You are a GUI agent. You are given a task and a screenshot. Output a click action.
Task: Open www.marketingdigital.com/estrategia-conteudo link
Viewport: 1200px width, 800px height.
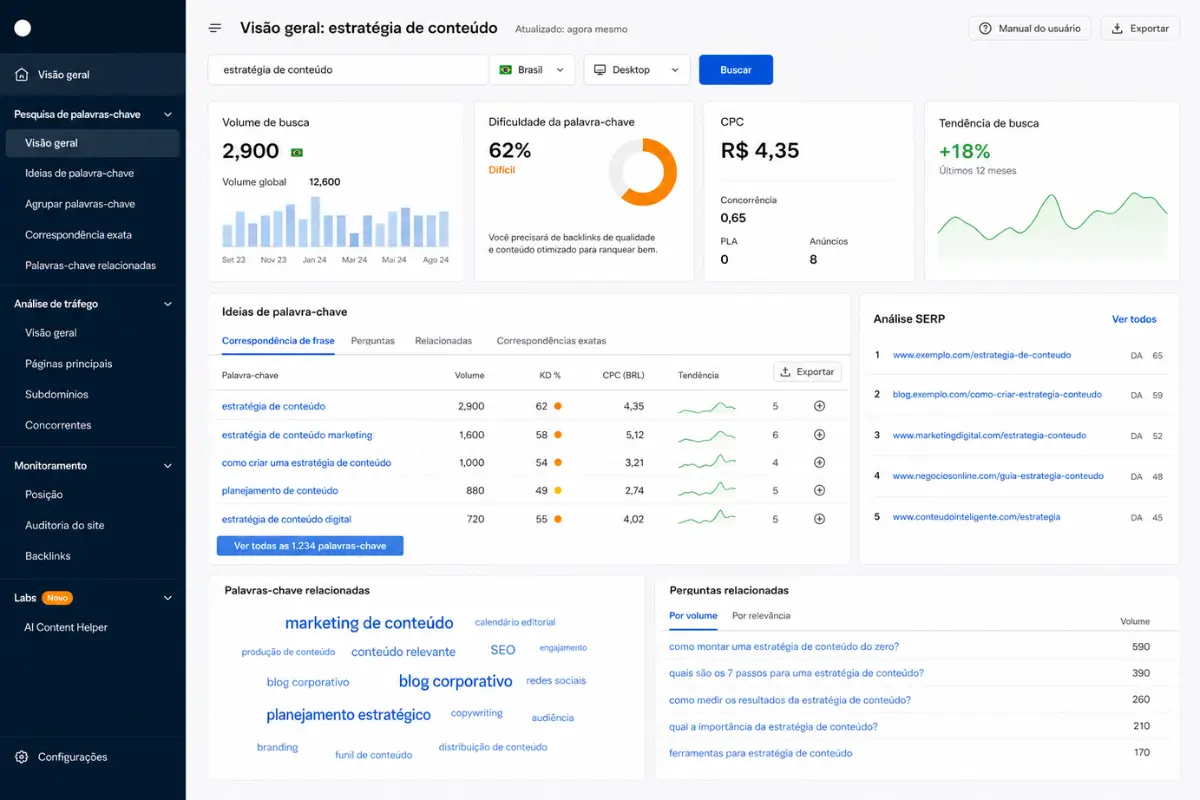pyautogui.click(x=989, y=436)
